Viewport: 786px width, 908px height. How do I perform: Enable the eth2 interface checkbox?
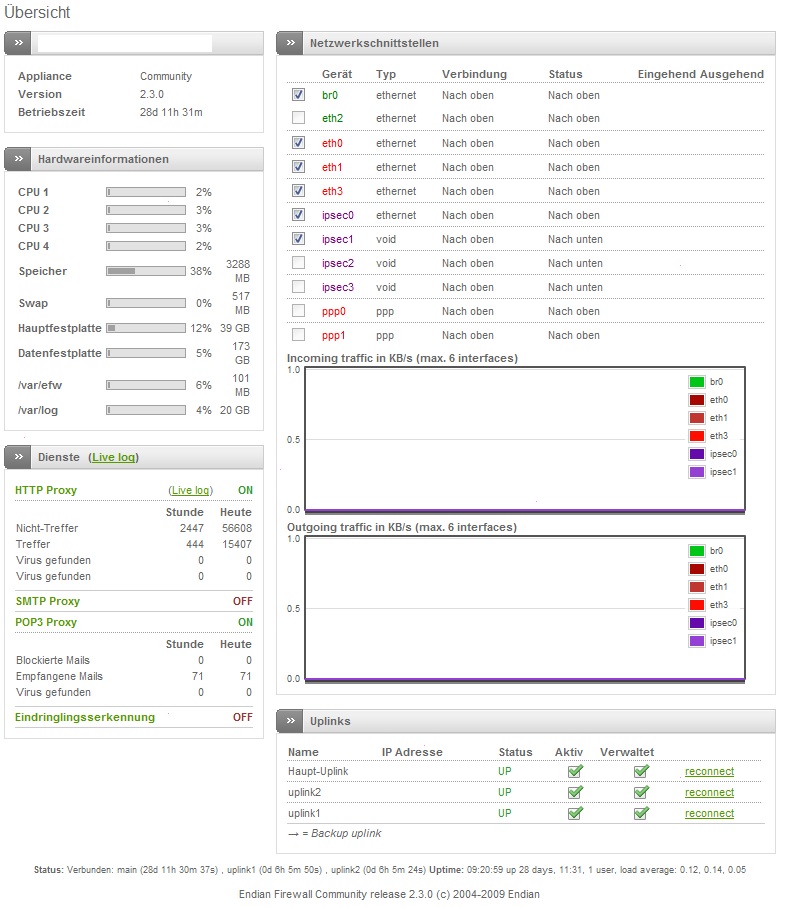click(x=298, y=119)
